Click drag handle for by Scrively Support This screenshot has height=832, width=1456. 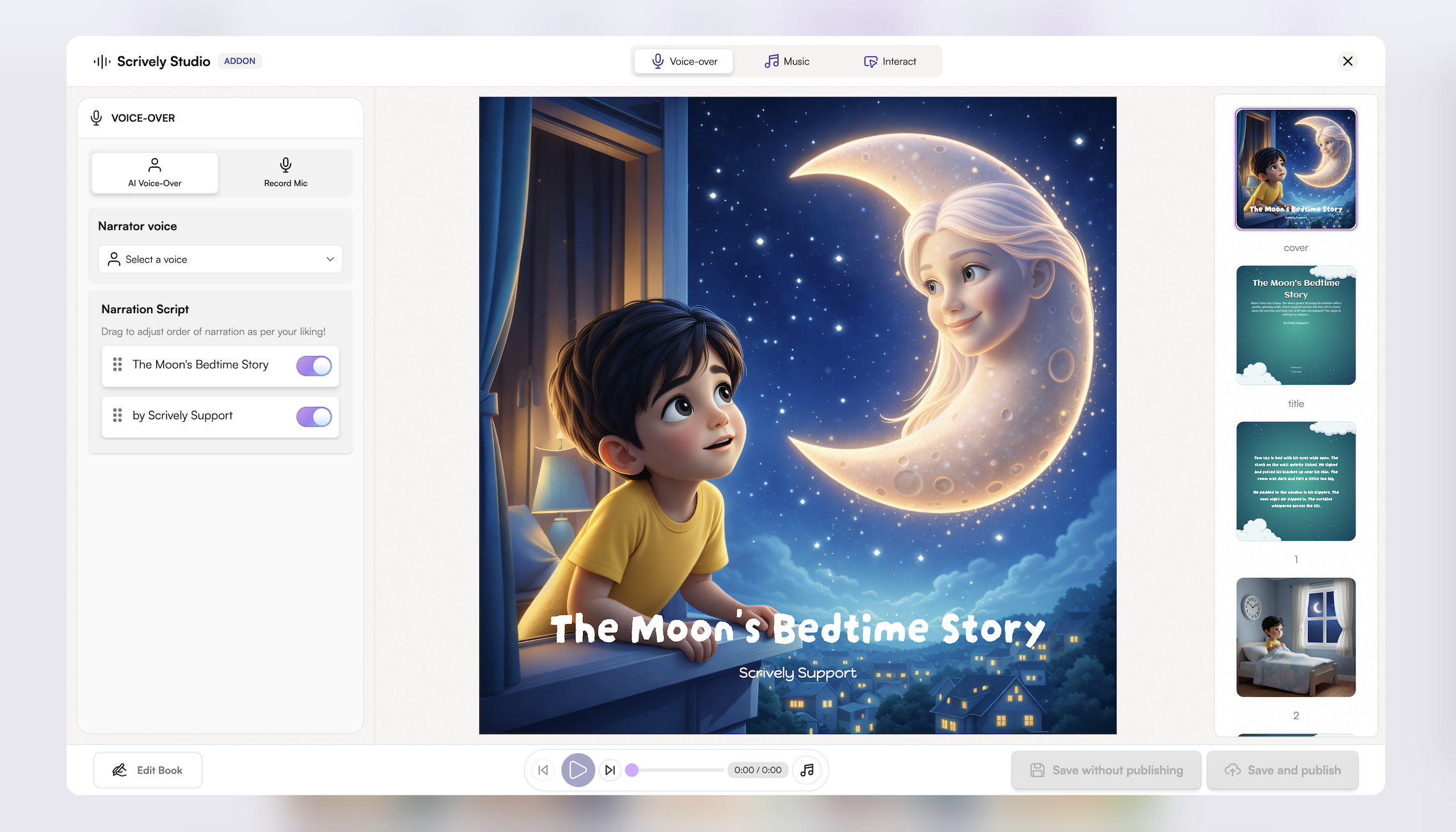point(118,416)
